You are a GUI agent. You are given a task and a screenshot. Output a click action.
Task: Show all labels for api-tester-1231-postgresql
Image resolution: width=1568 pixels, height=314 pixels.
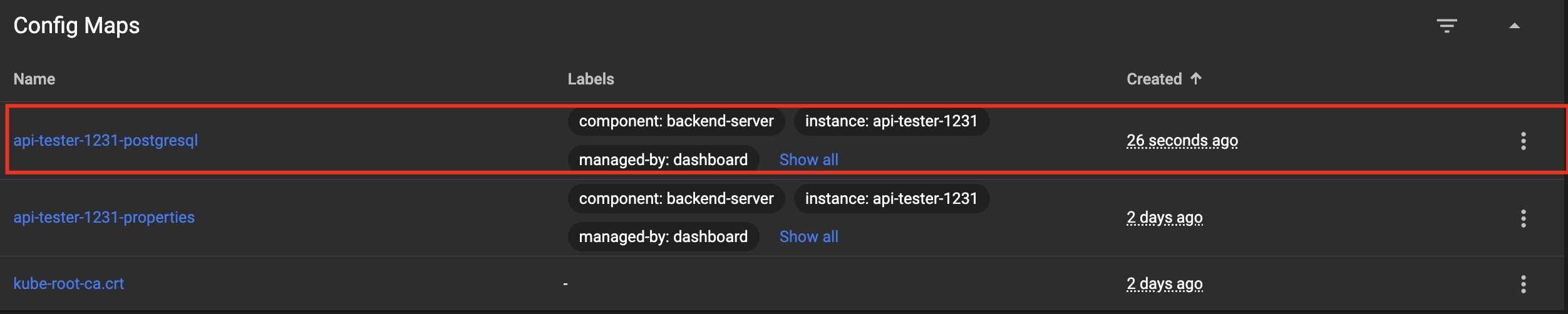click(808, 160)
